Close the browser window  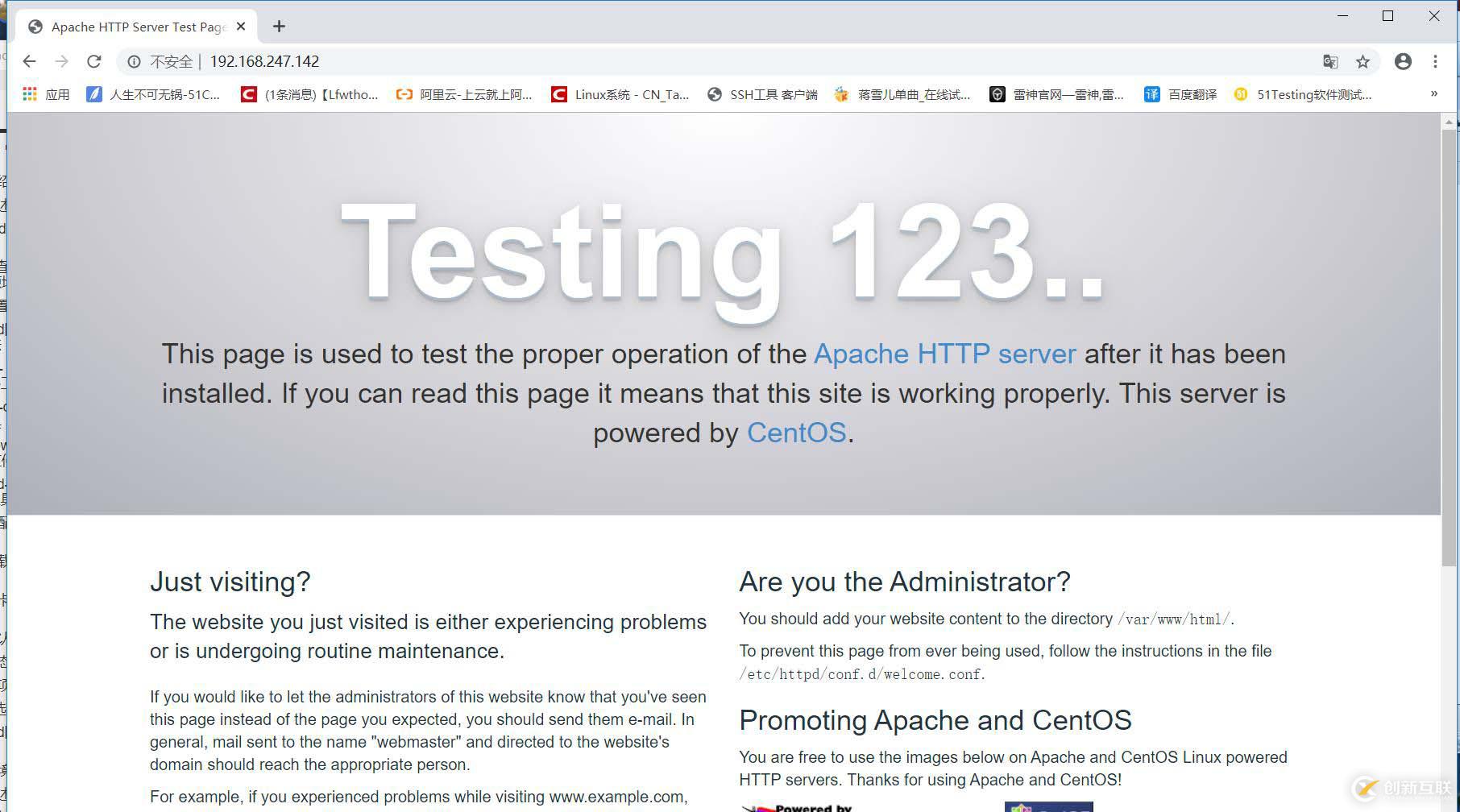coord(1434,15)
